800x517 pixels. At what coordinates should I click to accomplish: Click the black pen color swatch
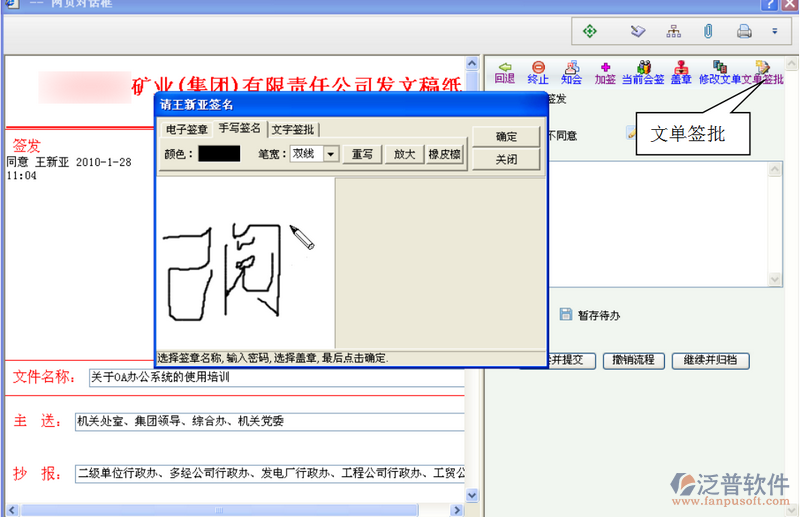coord(219,154)
